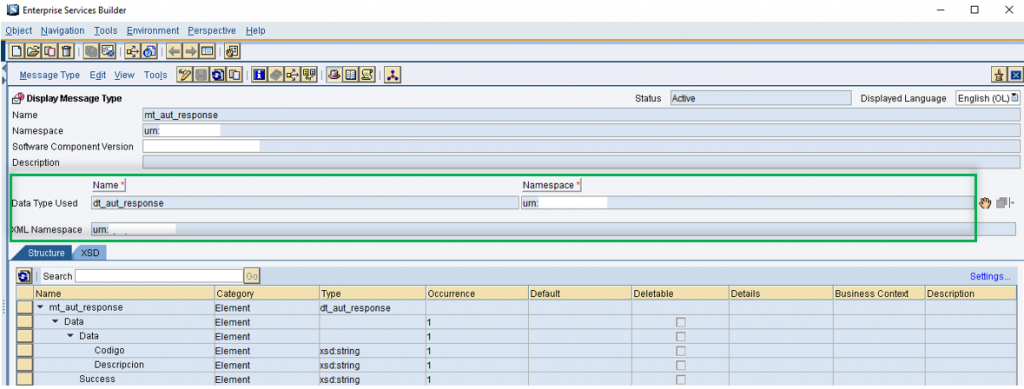This screenshot has width=1024, height=389.
Task: Click the copy icon next to Refresh
Action: click(234, 75)
